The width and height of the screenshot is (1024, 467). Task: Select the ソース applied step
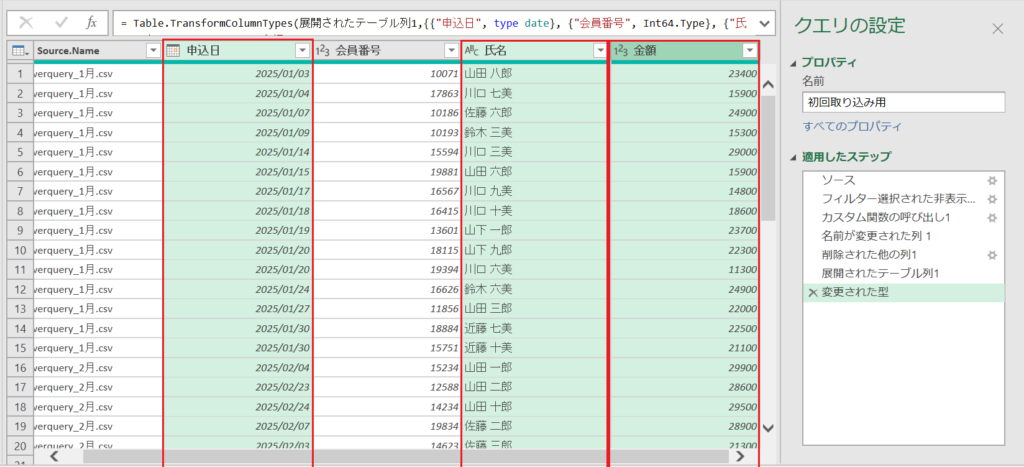coord(838,180)
